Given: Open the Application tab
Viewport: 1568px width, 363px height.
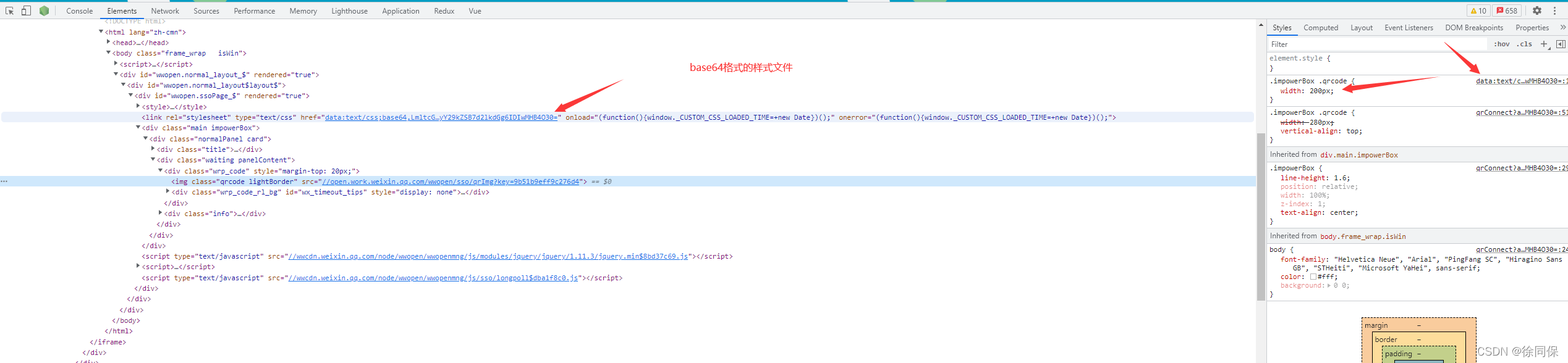Looking at the screenshot, I should pos(400,11).
